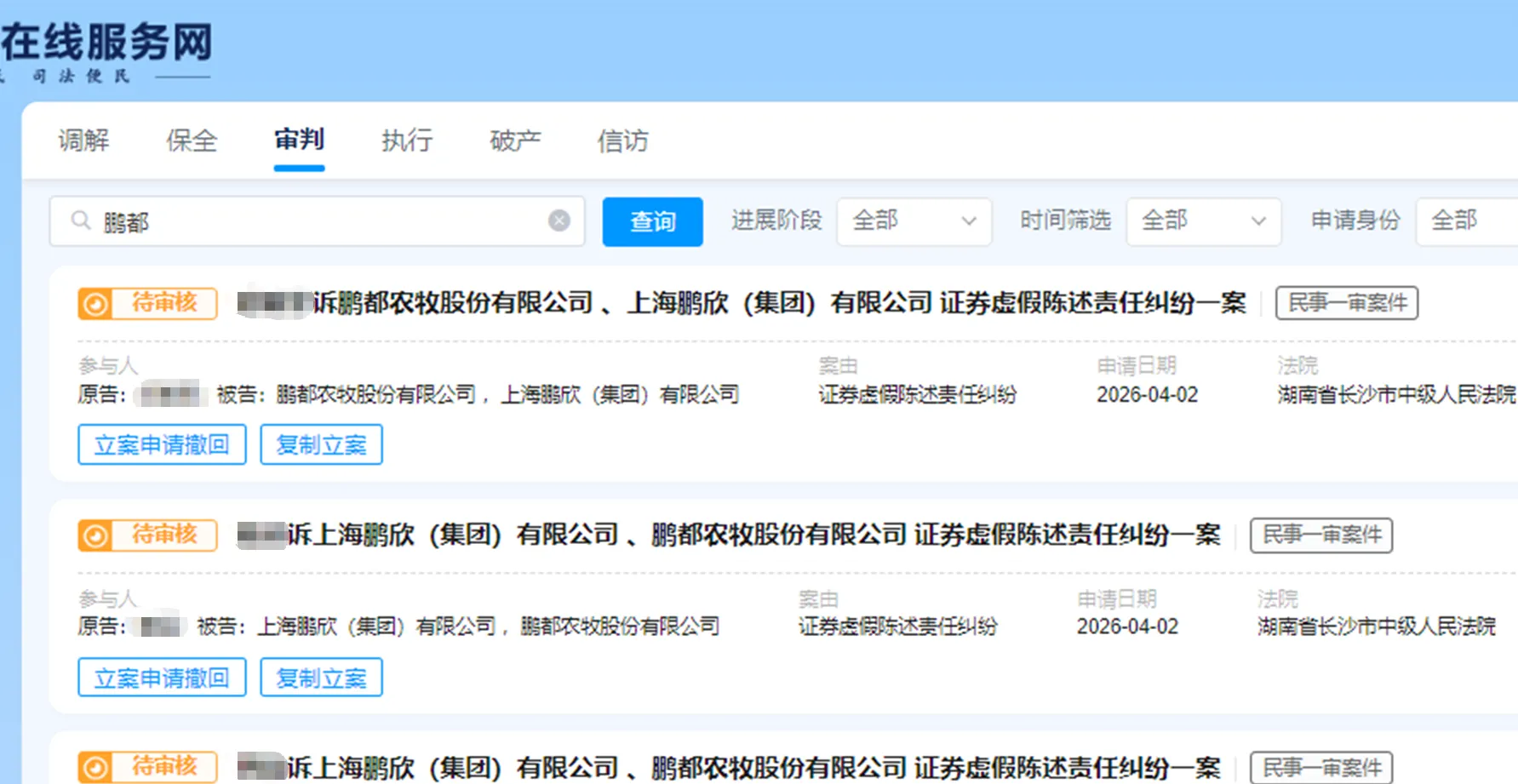Click 立案申请撤回 on the first case
Image resolution: width=1518 pixels, height=784 pixels.
[162, 444]
